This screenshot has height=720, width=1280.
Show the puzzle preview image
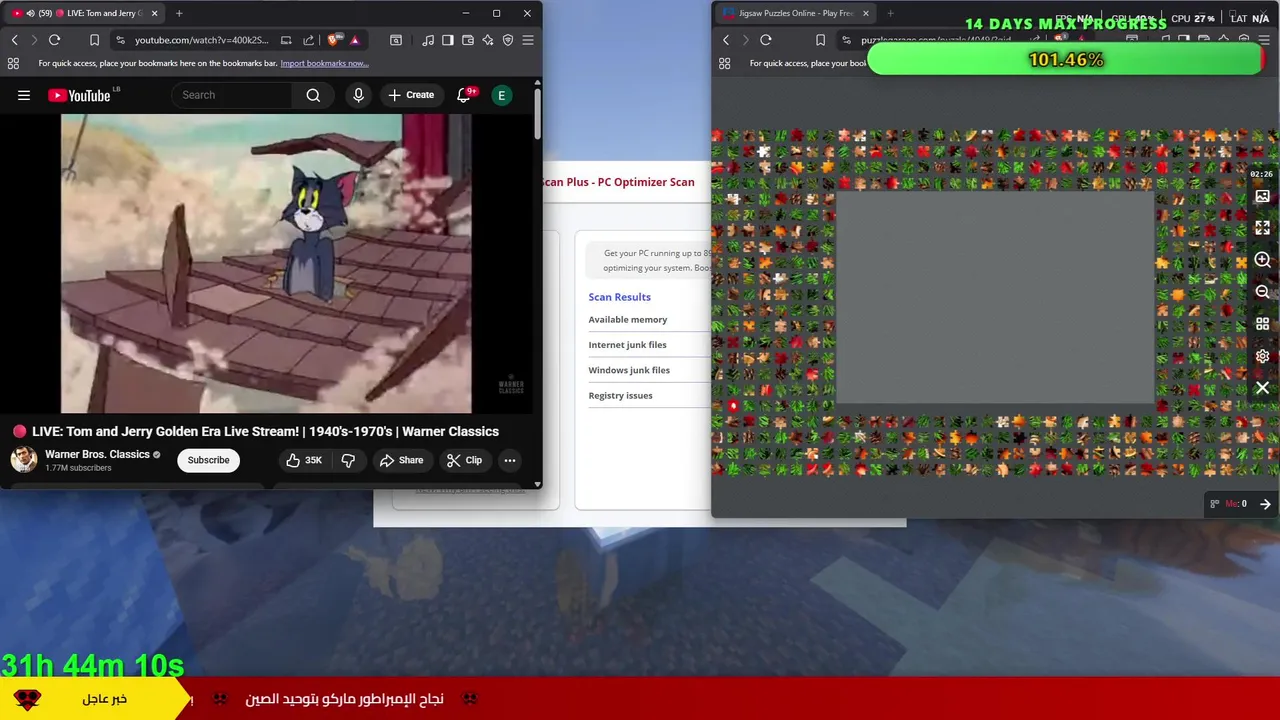pos(1262,197)
